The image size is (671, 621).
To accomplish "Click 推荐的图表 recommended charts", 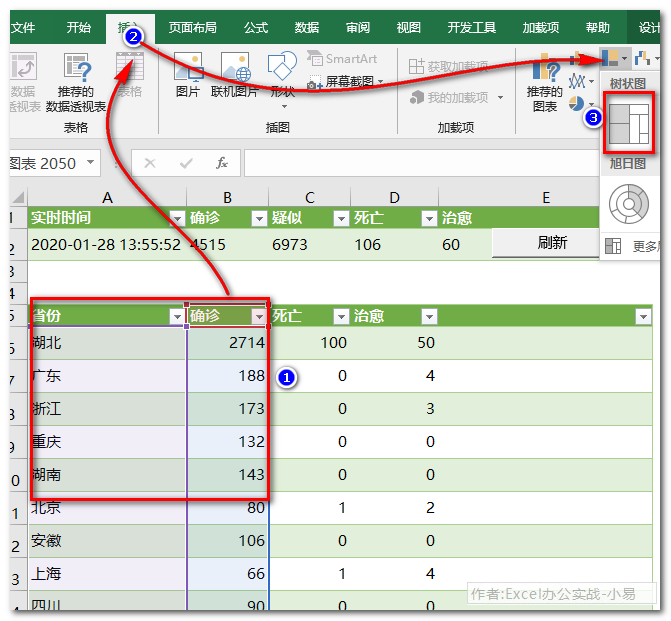I will [x=544, y=82].
